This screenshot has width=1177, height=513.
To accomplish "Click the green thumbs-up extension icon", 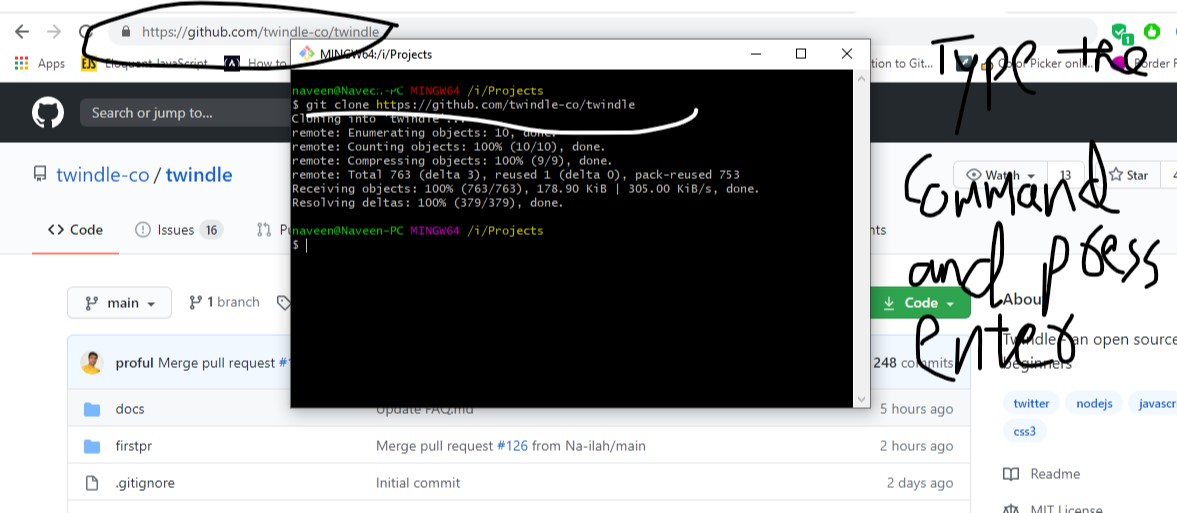I will [x=1151, y=32].
